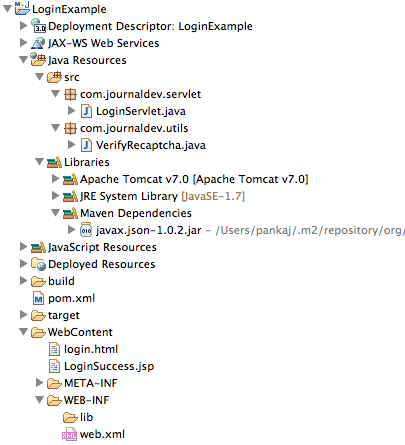Viewport: 405px width, 445px height.
Task: Expand the META-INF folder
Action: click(39, 383)
